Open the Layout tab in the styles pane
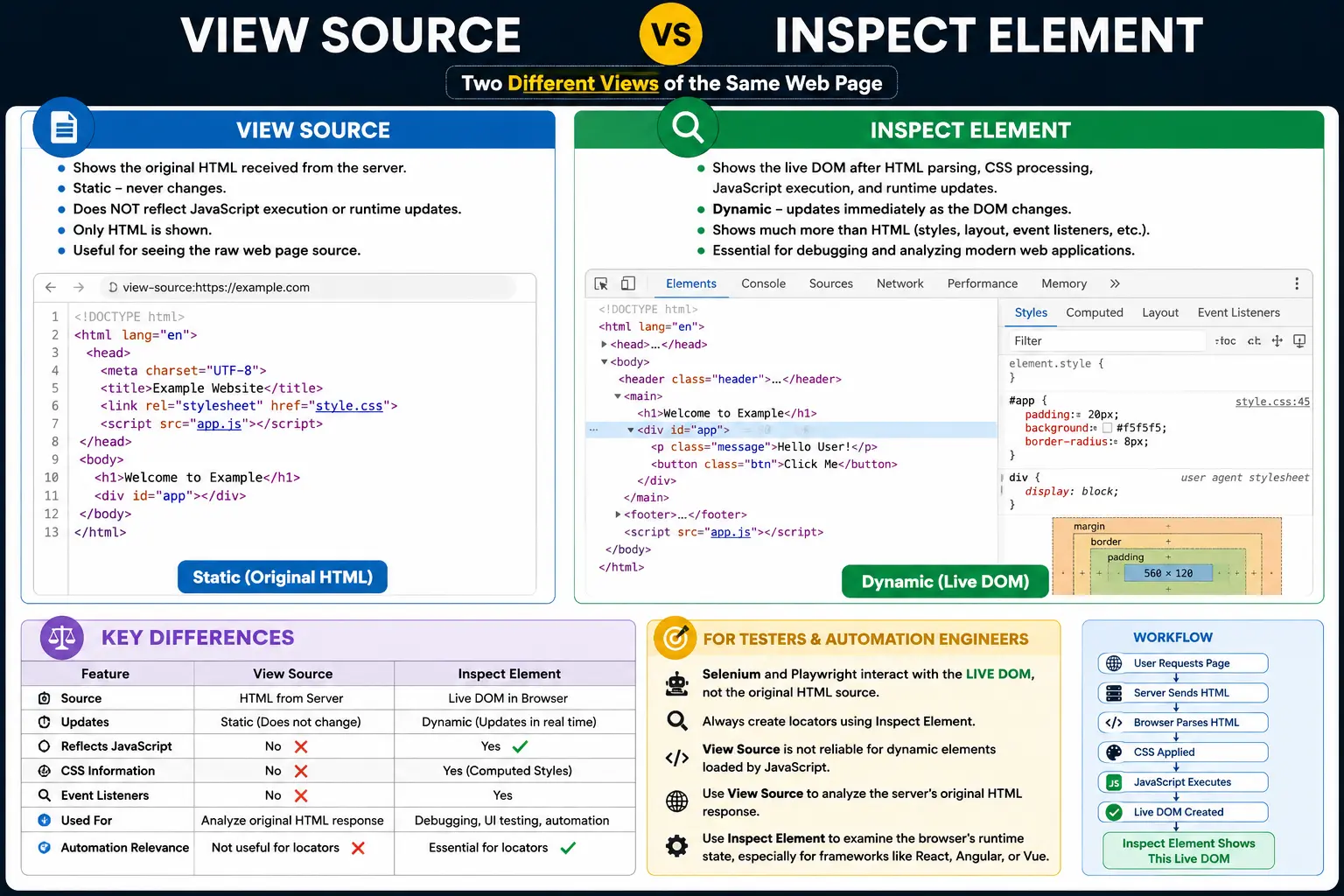 click(x=1160, y=312)
